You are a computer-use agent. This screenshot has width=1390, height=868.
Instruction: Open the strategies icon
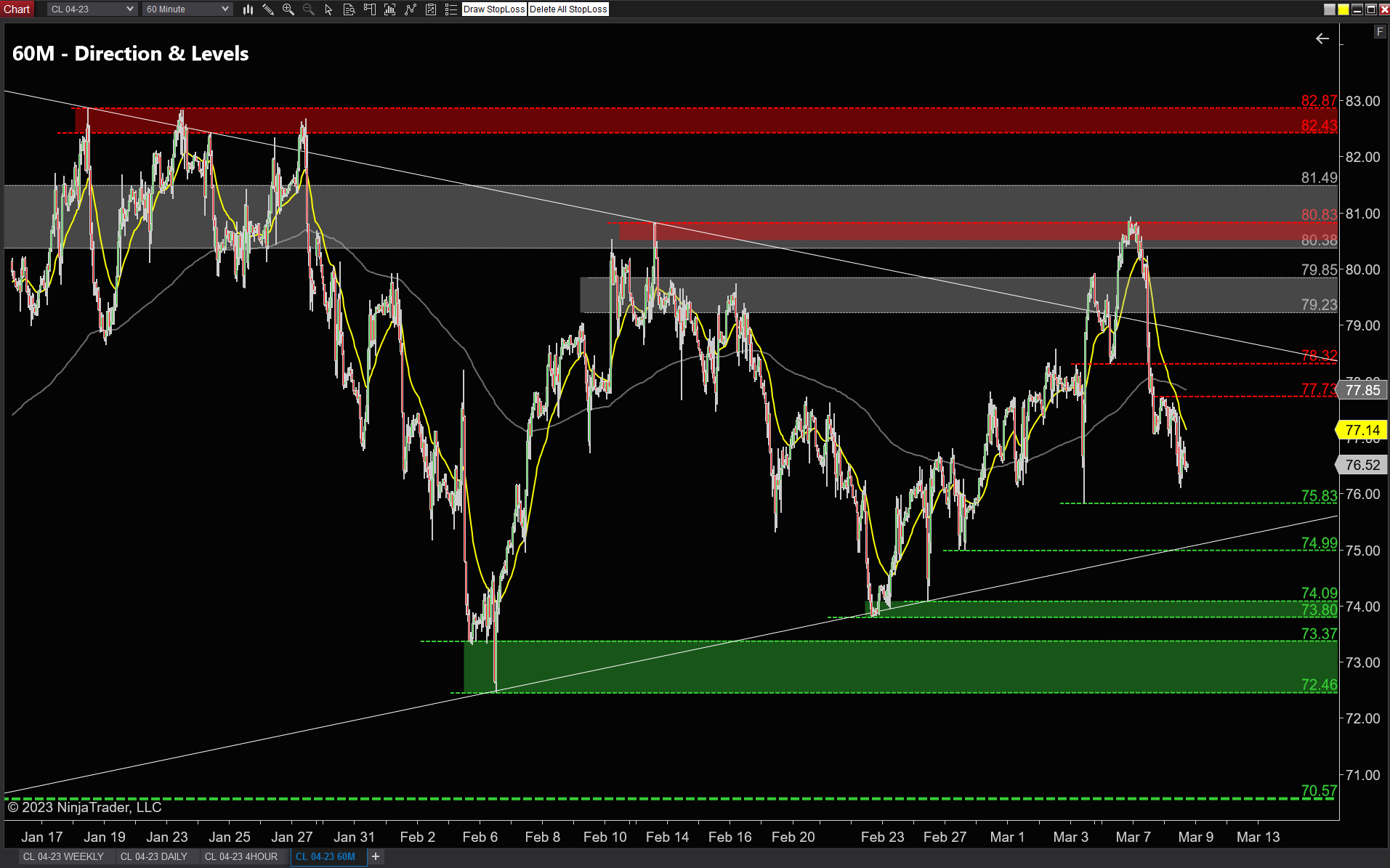(x=431, y=9)
